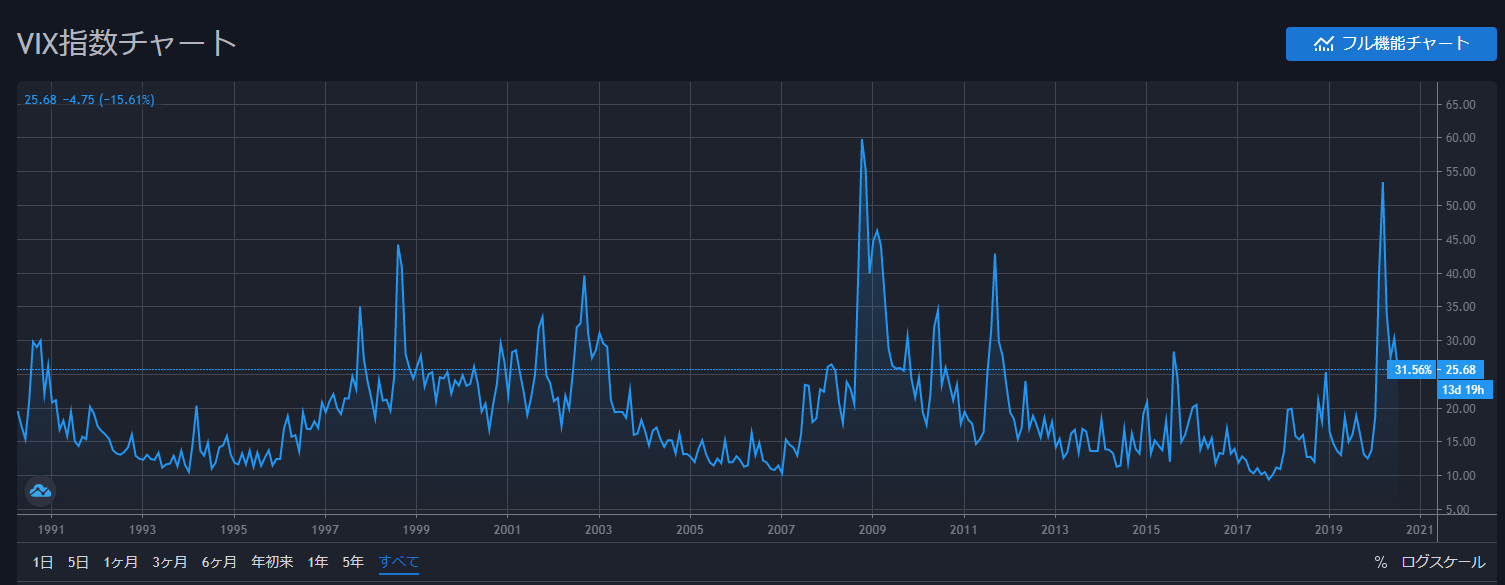Click the 25.68 current price label
Image resolution: width=1505 pixels, height=585 pixels.
[1461, 370]
